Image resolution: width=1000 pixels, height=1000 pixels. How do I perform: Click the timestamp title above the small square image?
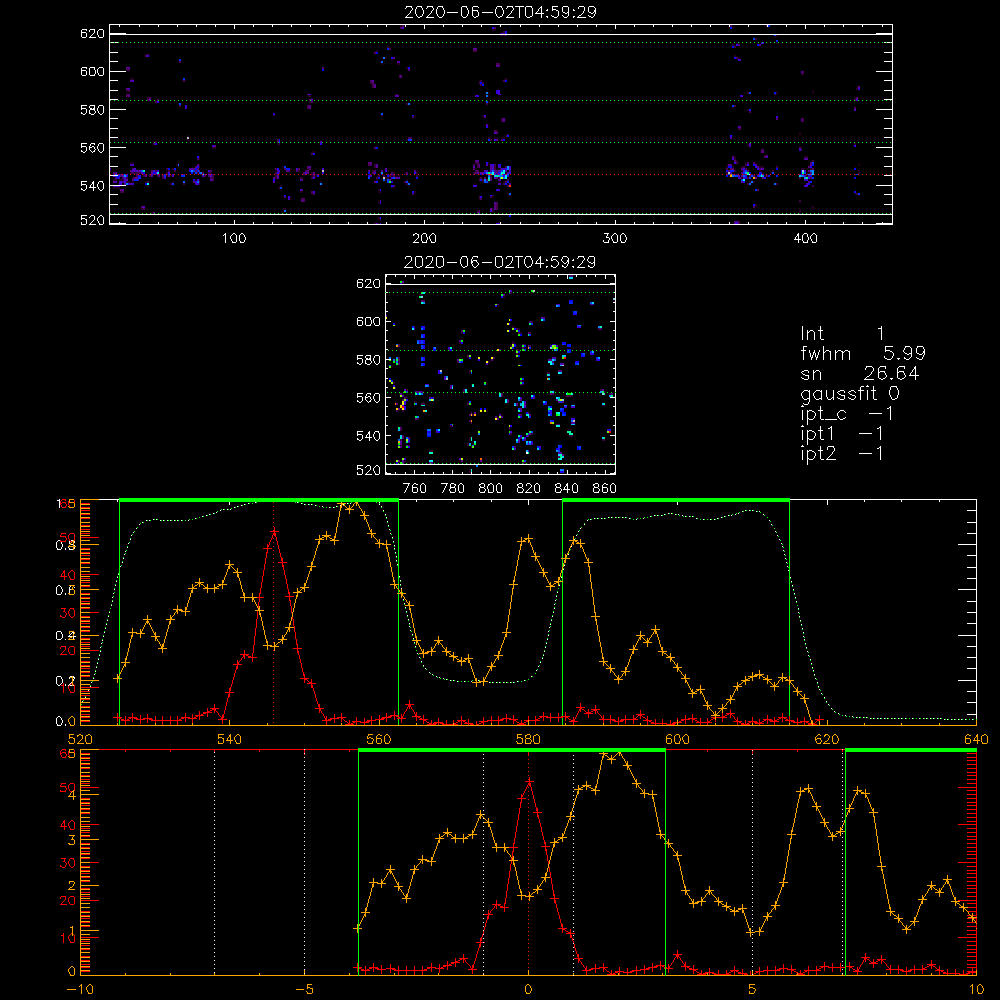click(x=500, y=262)
